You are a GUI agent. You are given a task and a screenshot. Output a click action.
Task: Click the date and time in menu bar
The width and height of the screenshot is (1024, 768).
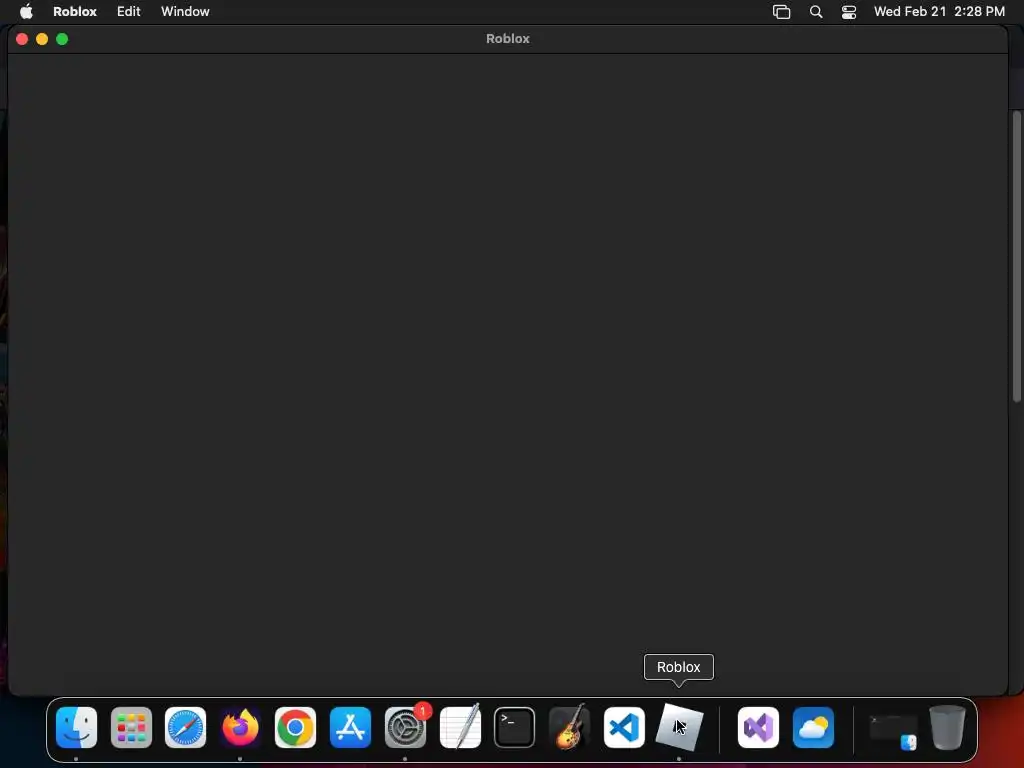[x=939, y=11]
